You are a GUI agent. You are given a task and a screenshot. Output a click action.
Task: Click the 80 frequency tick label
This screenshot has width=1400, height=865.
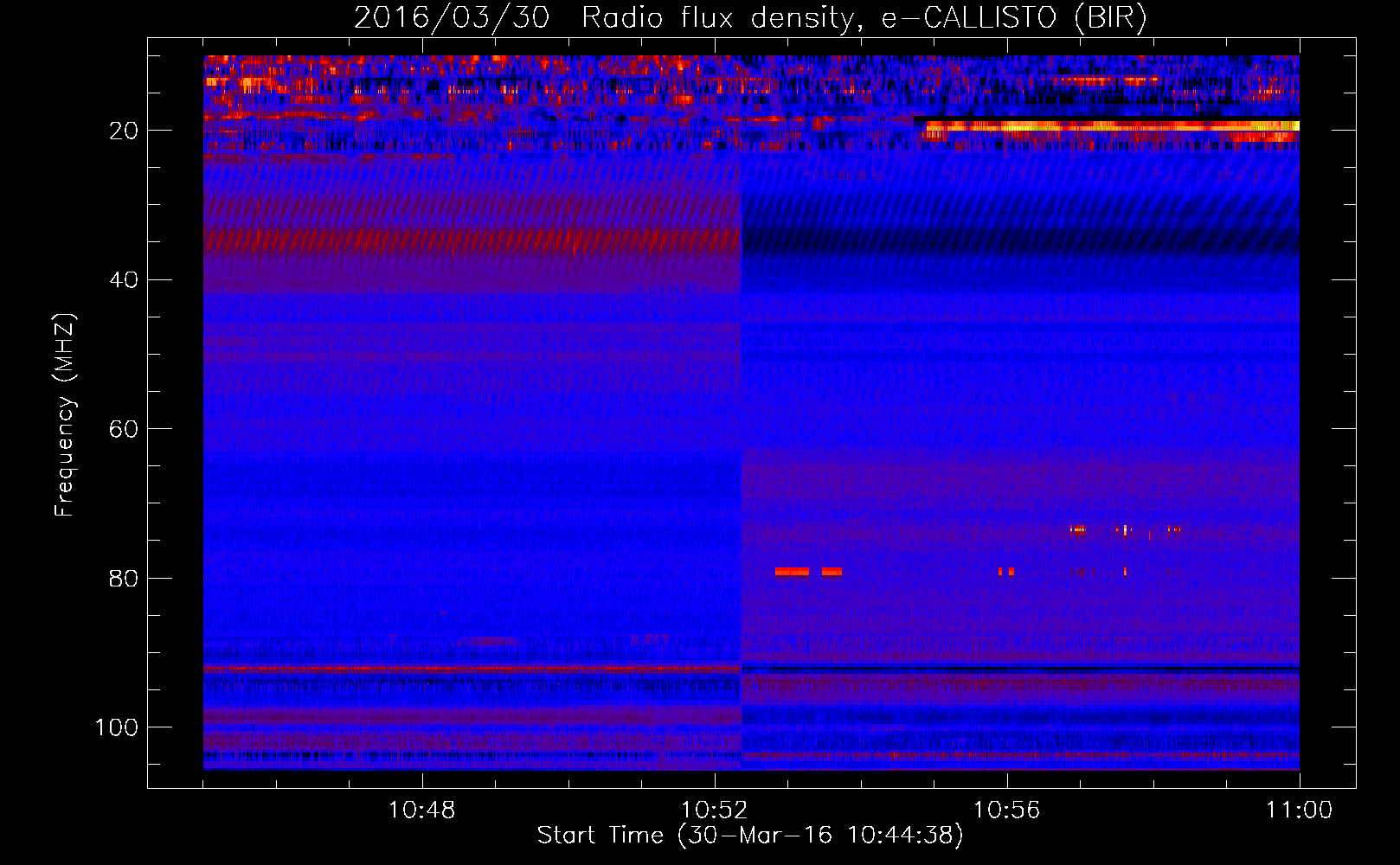coord(124,578)
